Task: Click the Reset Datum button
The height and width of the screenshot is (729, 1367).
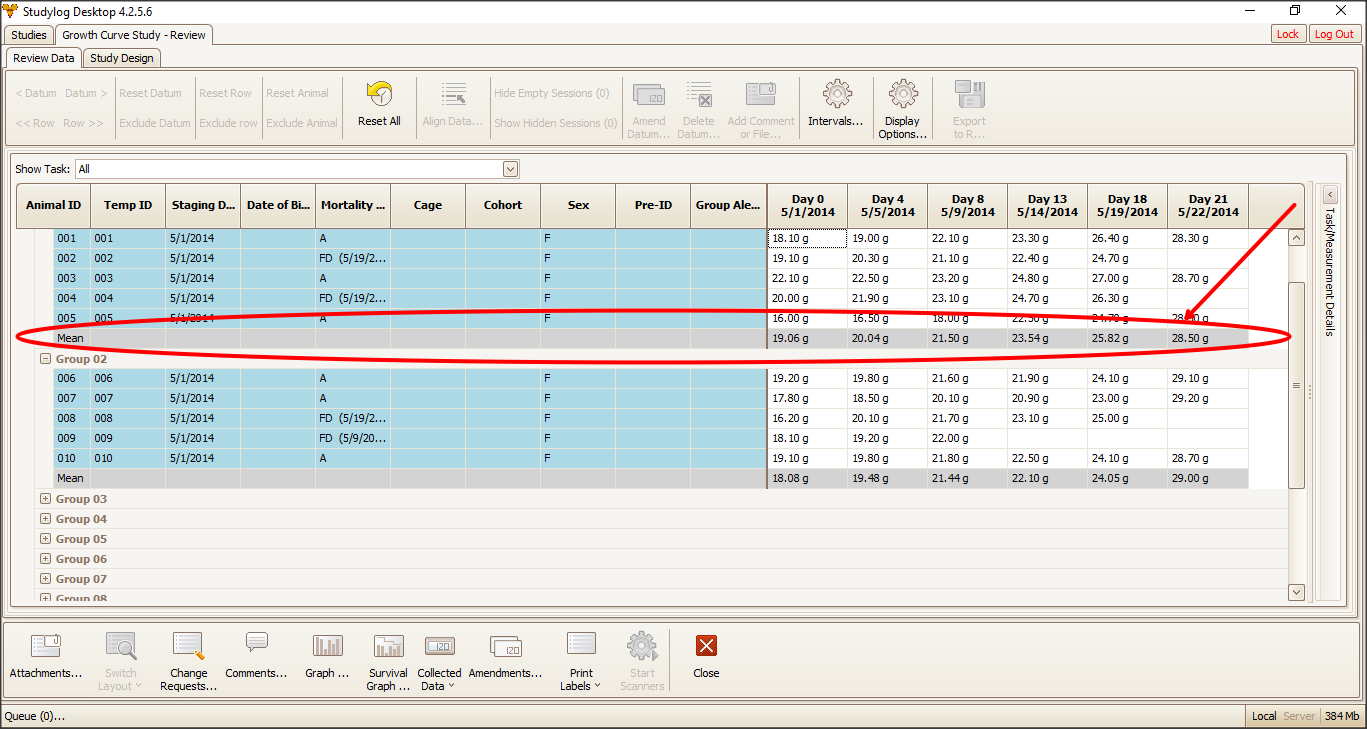Action: point(150,93)
